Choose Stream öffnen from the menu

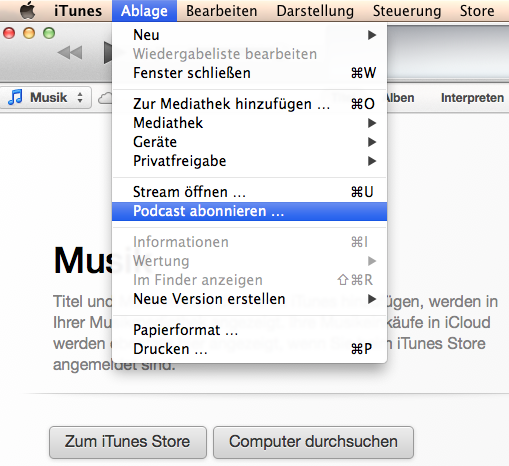[x=249, y=192]
